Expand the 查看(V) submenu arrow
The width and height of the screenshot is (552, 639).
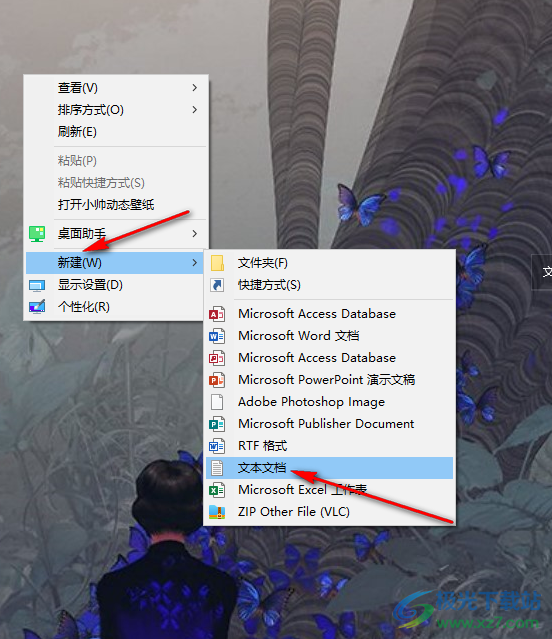pyautogui.click(x=195, y=88)
